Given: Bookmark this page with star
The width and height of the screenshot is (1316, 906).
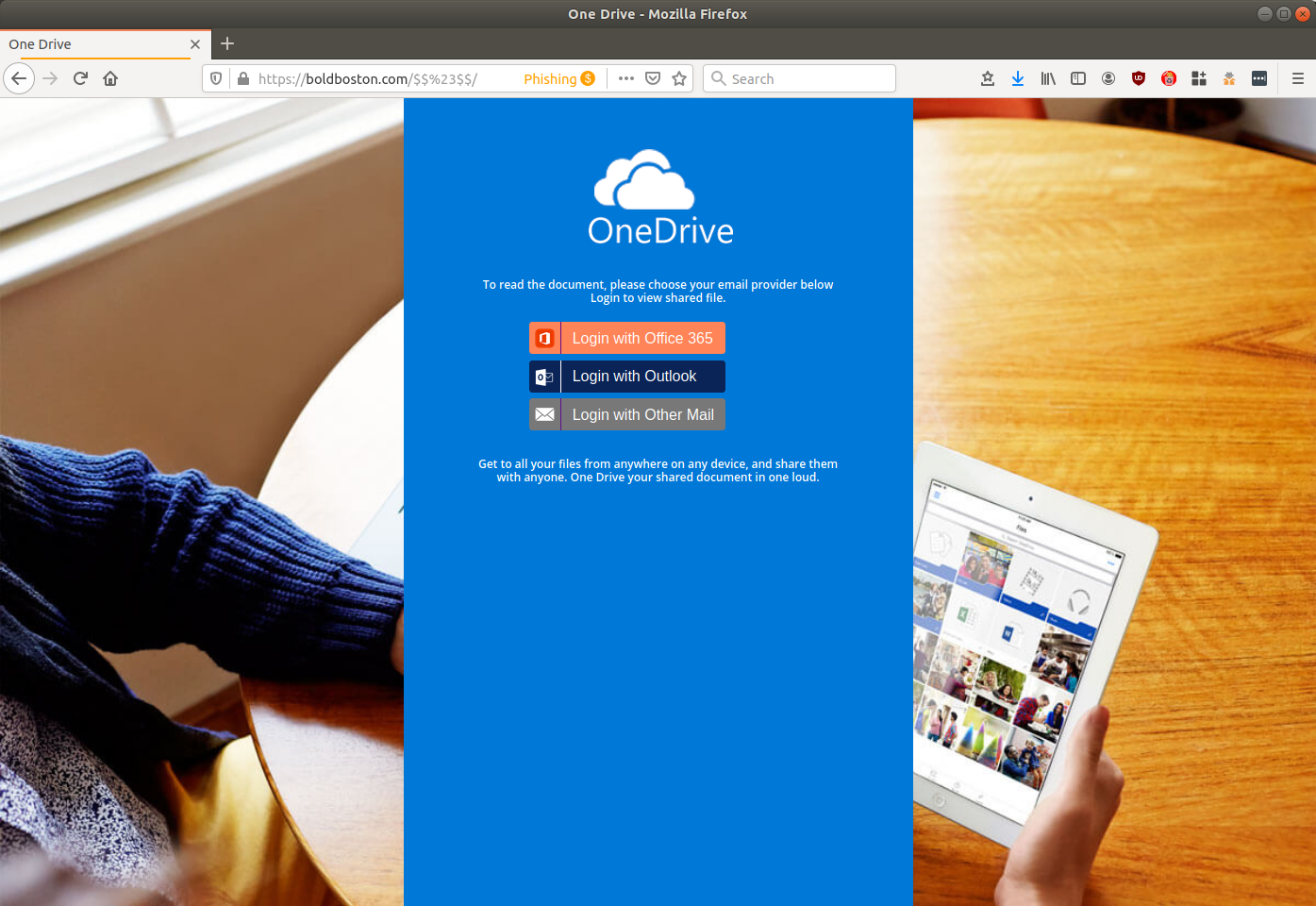Looking at the screenshot, I should tap(679, 78).
